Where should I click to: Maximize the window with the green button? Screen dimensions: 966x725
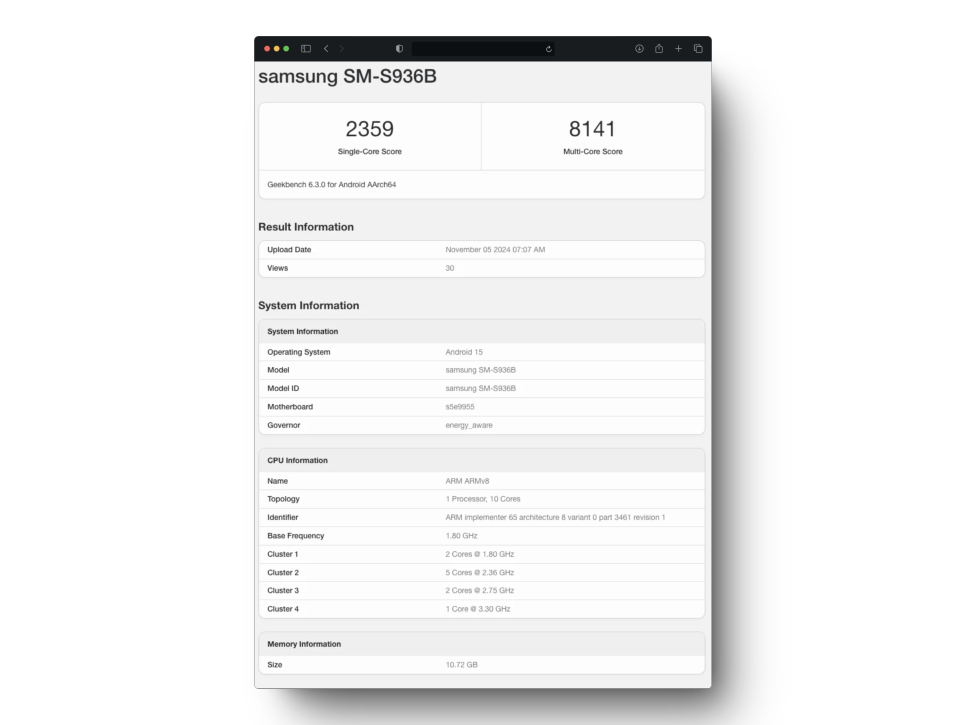coord(286,49)
